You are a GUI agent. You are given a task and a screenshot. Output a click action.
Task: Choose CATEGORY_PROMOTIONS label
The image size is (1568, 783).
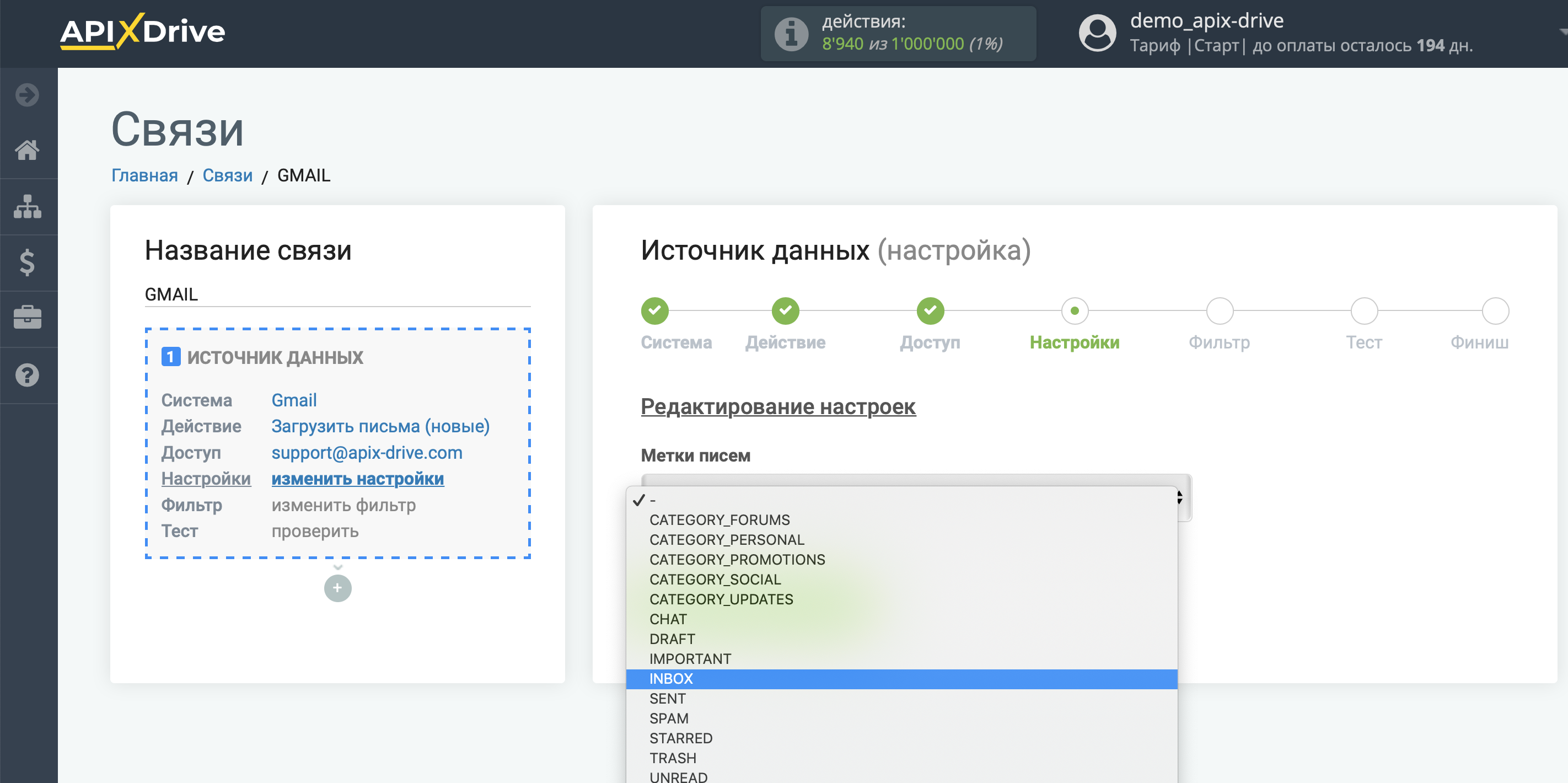point(901,560)
